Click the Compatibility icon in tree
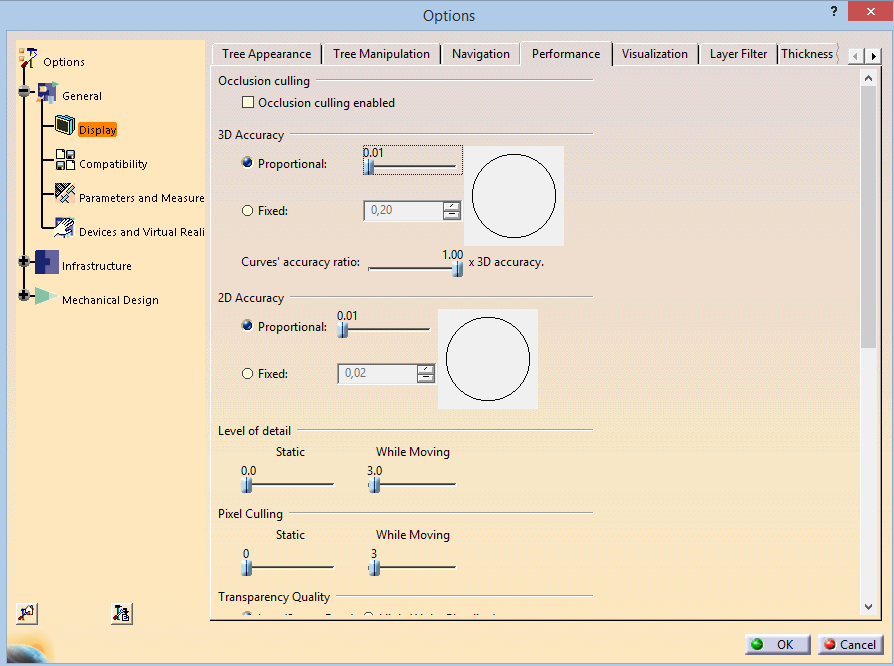The image size is (894, 666). [65, 160]
